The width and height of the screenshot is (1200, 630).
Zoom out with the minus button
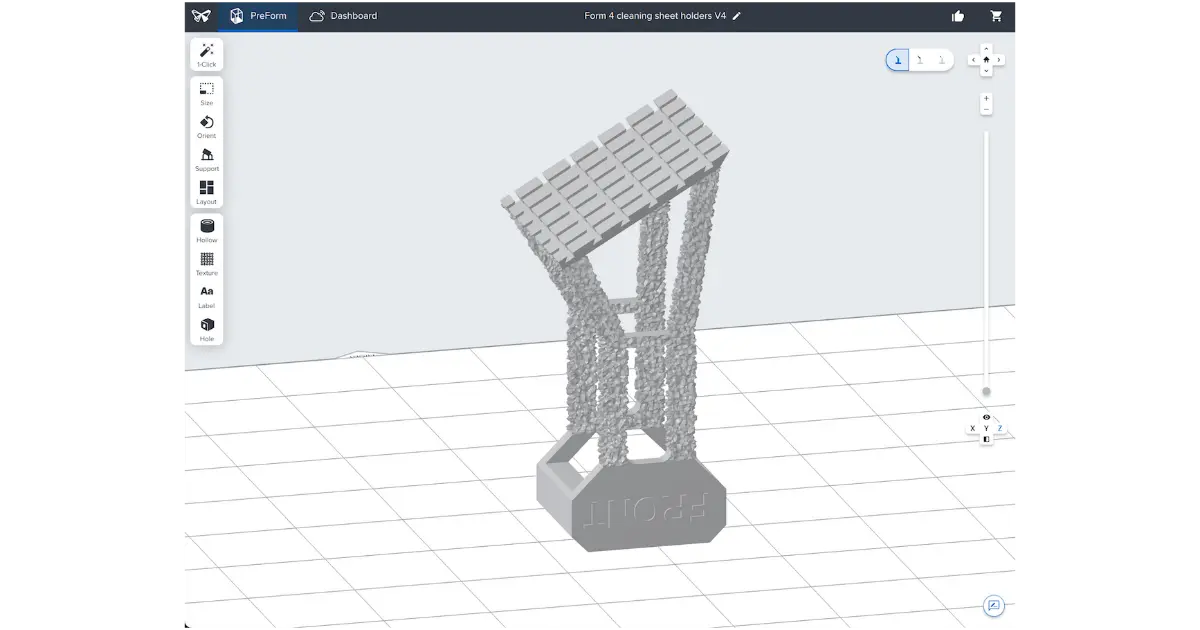[987, 110]
